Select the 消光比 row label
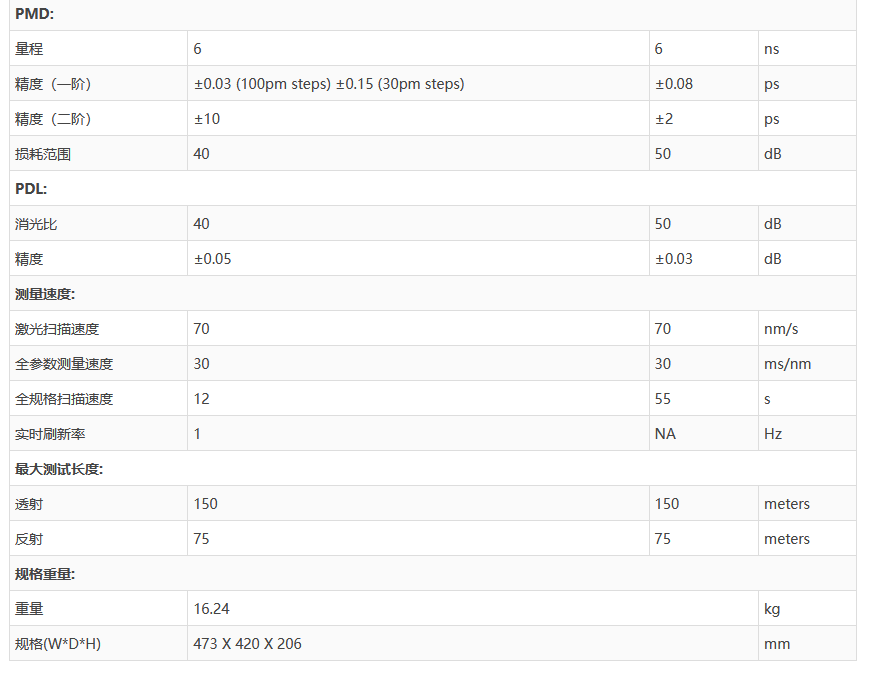This screenshot has width=886, height=678. pyautogui.click(x=36, y=224)
